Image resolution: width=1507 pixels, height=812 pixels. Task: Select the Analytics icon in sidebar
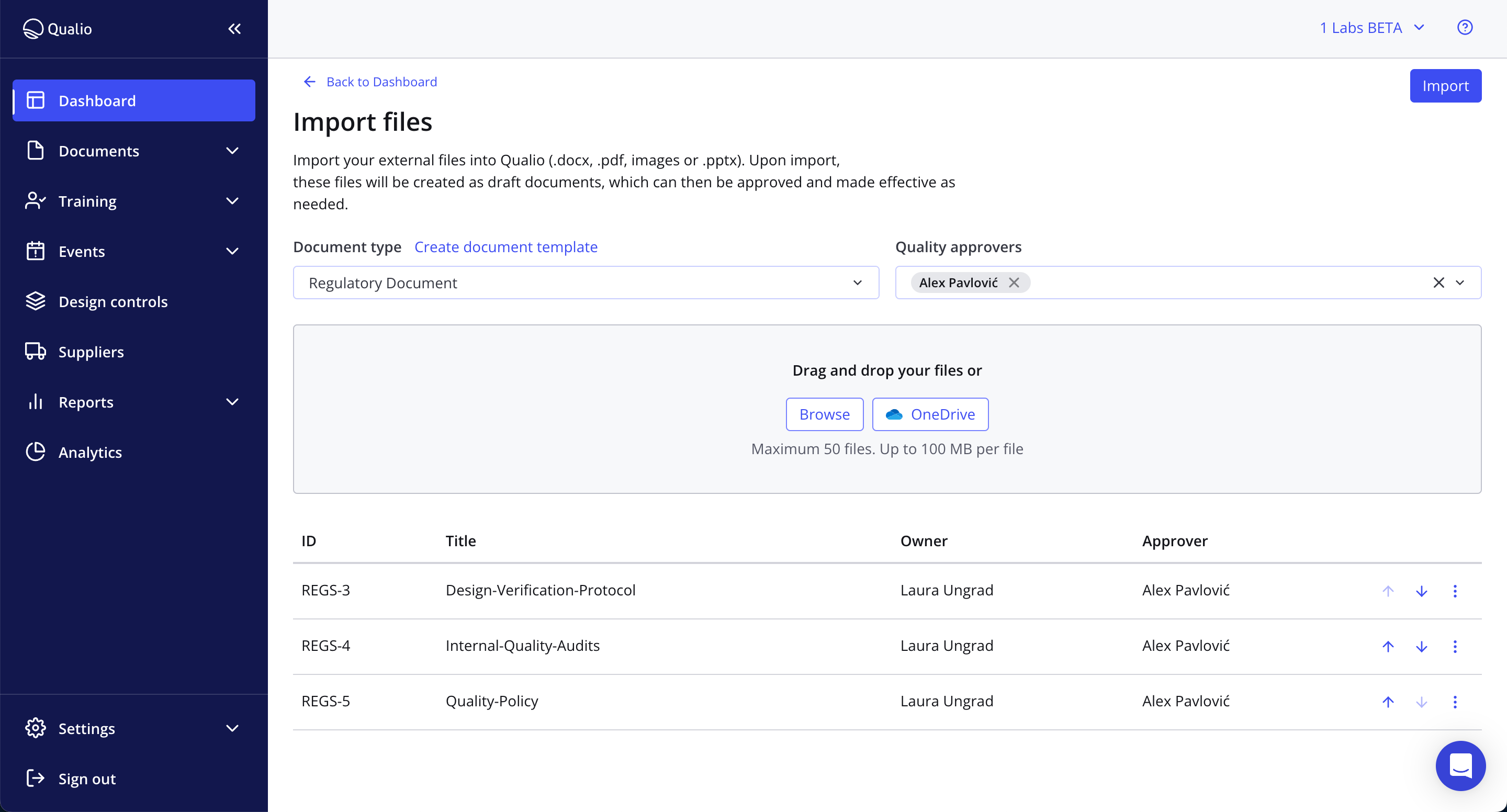35,452
